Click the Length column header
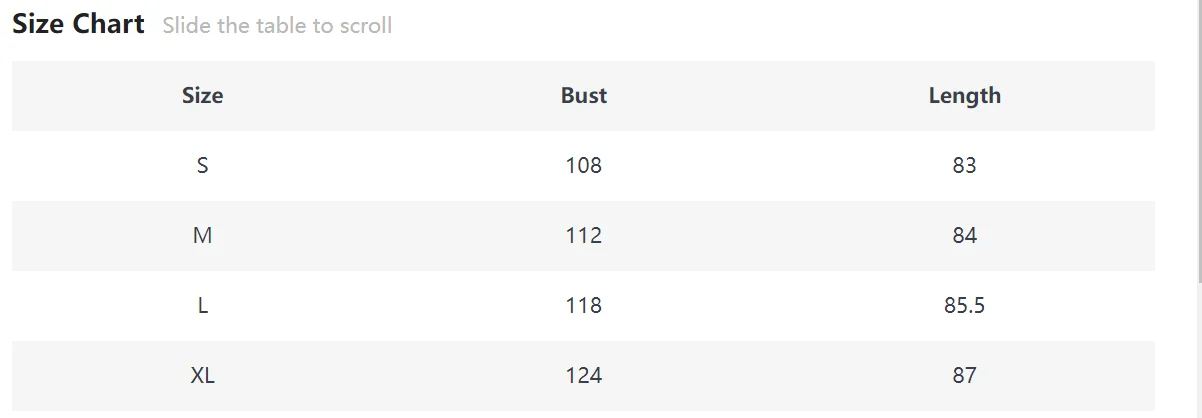Screen dimensions: 1202x418 (x=964, y=96)
